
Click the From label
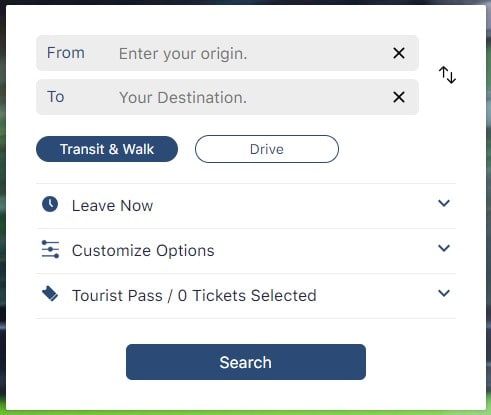click(x=66, y=53)
